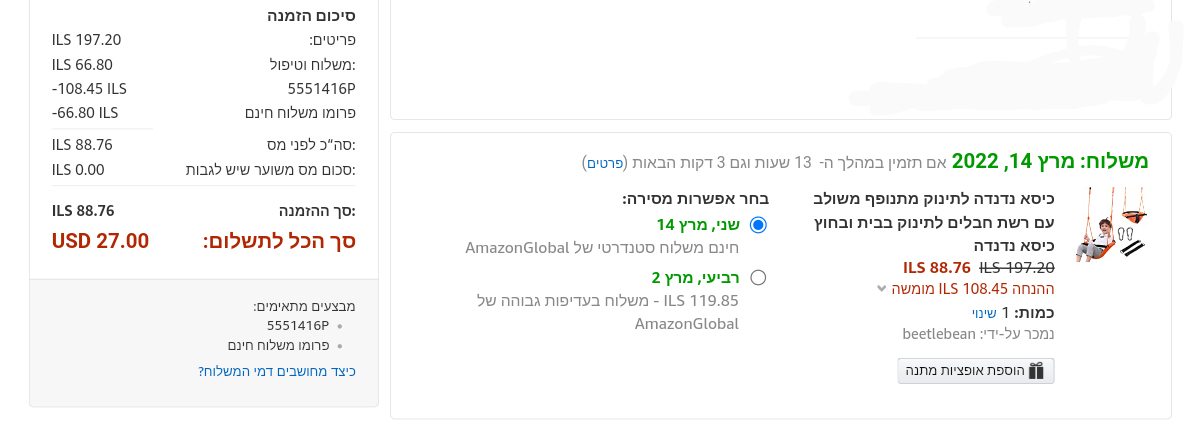Viewport: 1196px width, 439px height.
Task: Open the "פרטים" details link
Action: pos(604,162)
